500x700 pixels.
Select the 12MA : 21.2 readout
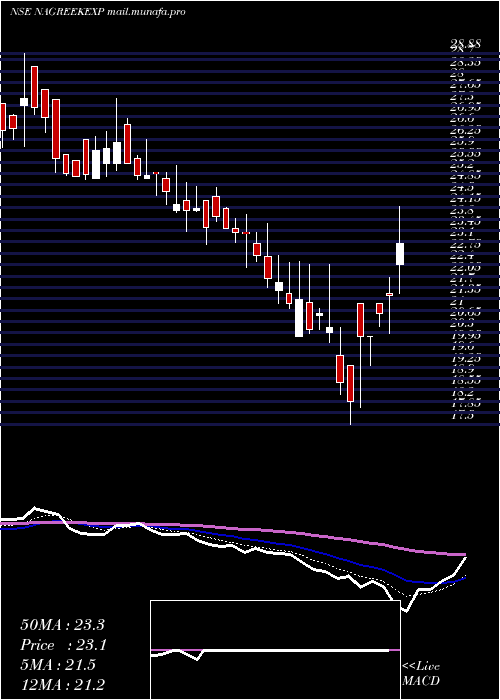(62, 685)
